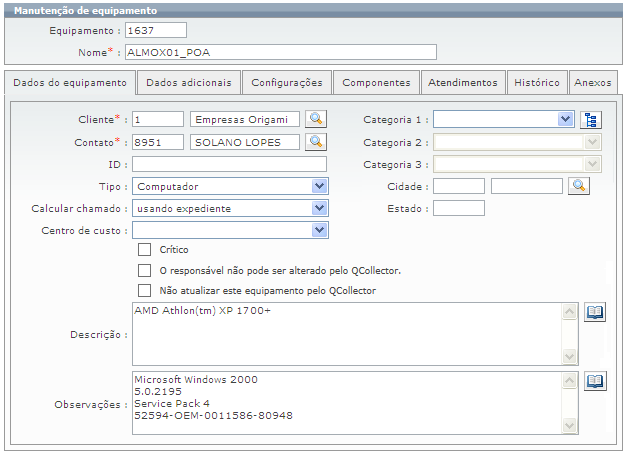Viewport: 626px width, 454px height.
Task: Toggle 'Não atualizar este equipamento pelo QCollector'
Action: pyautogui.click(x=145, y=291)
